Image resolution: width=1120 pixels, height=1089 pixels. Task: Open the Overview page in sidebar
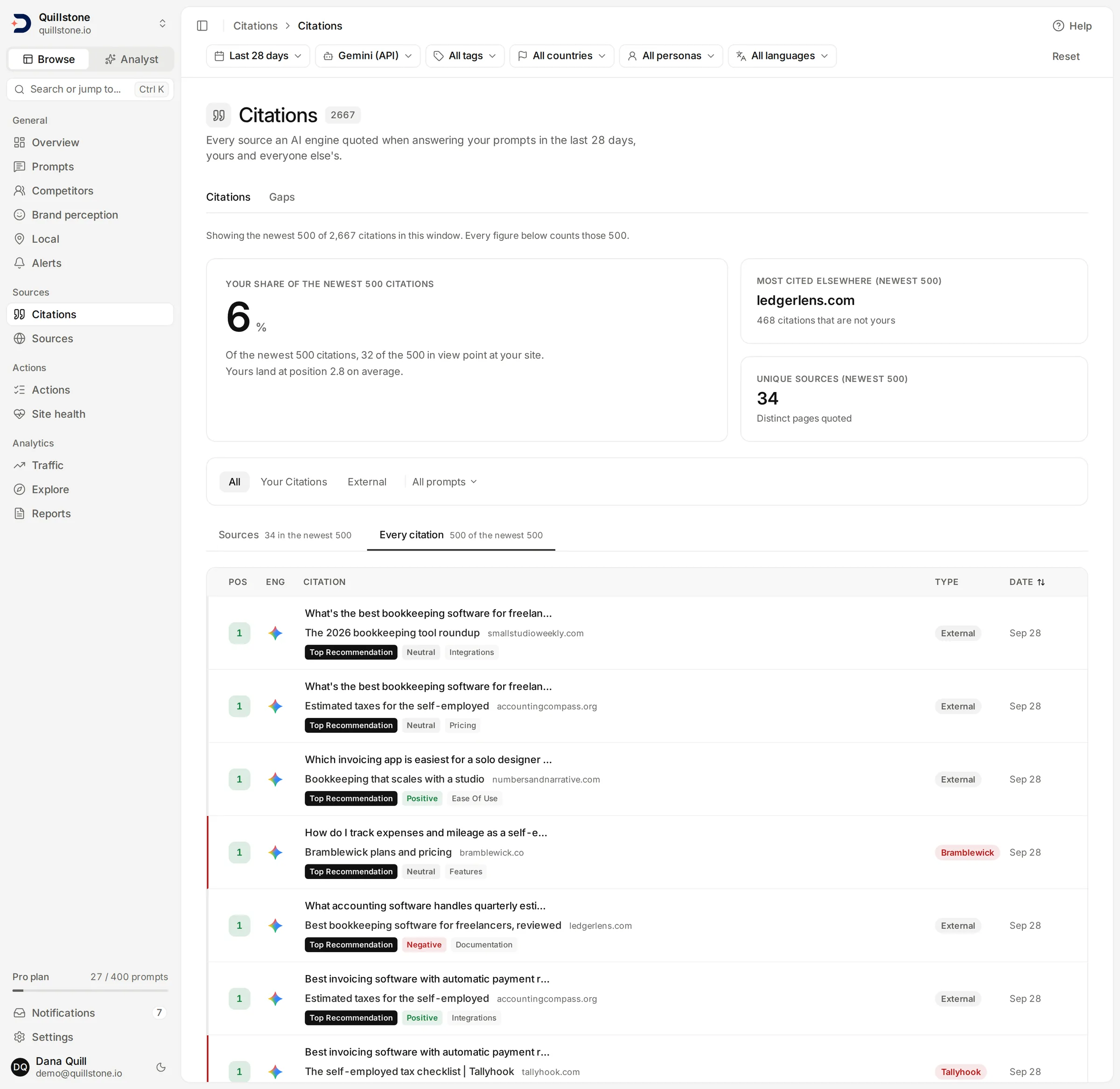(x=90, y=142)
